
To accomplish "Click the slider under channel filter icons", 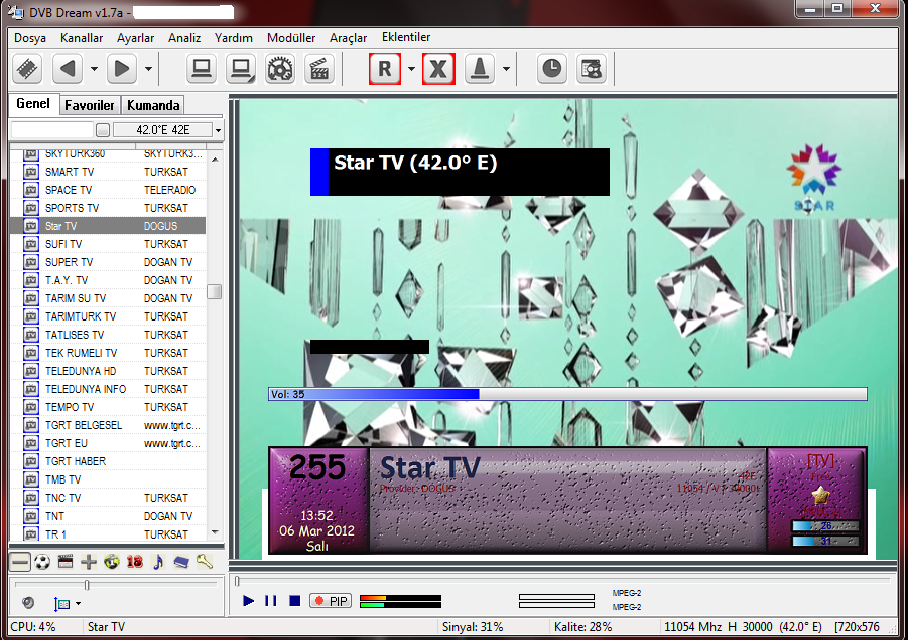I will [117, 585].
